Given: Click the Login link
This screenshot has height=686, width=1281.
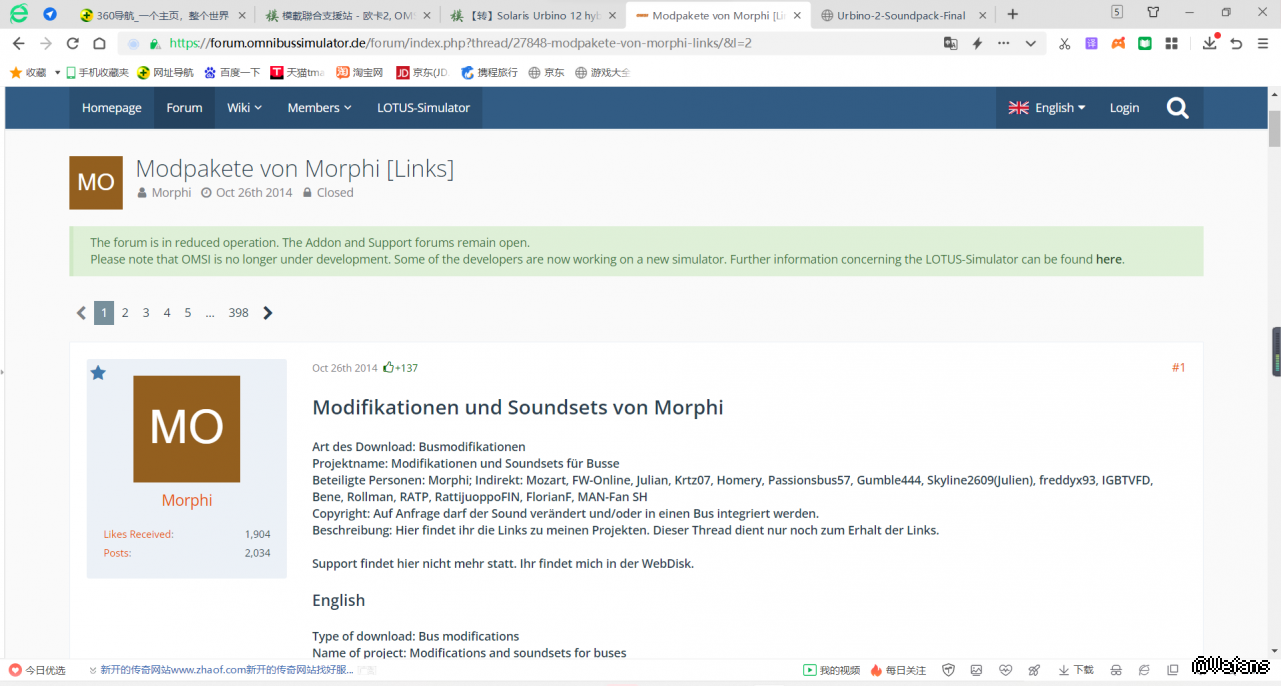Looking at the screenshot, I should coord(1124,108).
